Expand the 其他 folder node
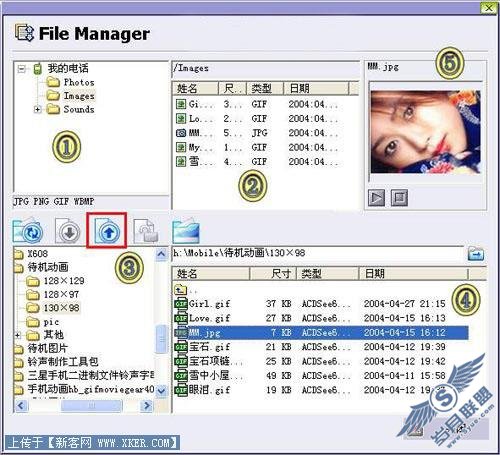The height and width of the screenshot is (455, 500). (x=18, y=335)
